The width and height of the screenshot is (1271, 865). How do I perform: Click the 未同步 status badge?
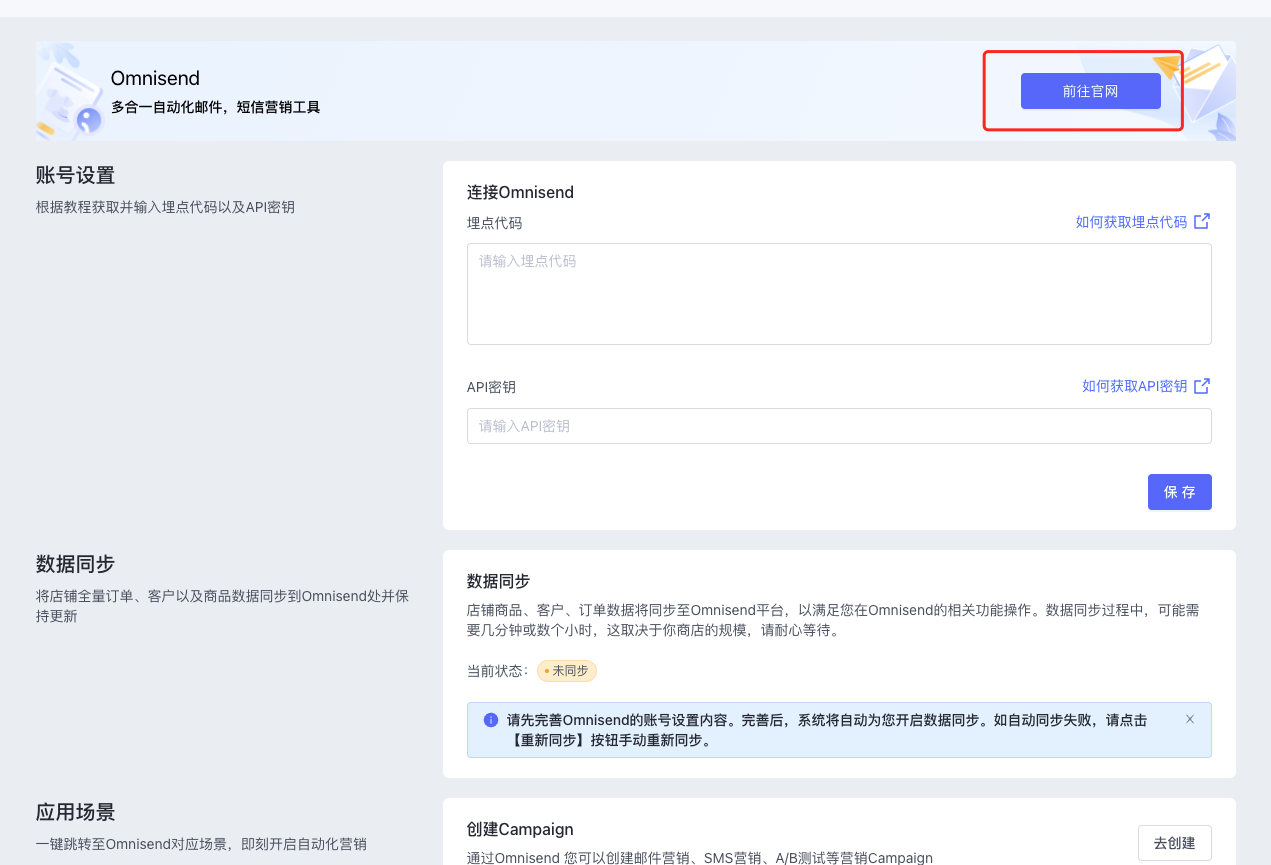(567, 671)
